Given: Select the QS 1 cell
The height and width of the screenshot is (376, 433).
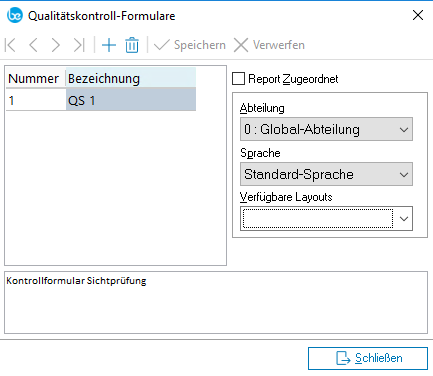Looking at the screenshot, I should [131, 100].
